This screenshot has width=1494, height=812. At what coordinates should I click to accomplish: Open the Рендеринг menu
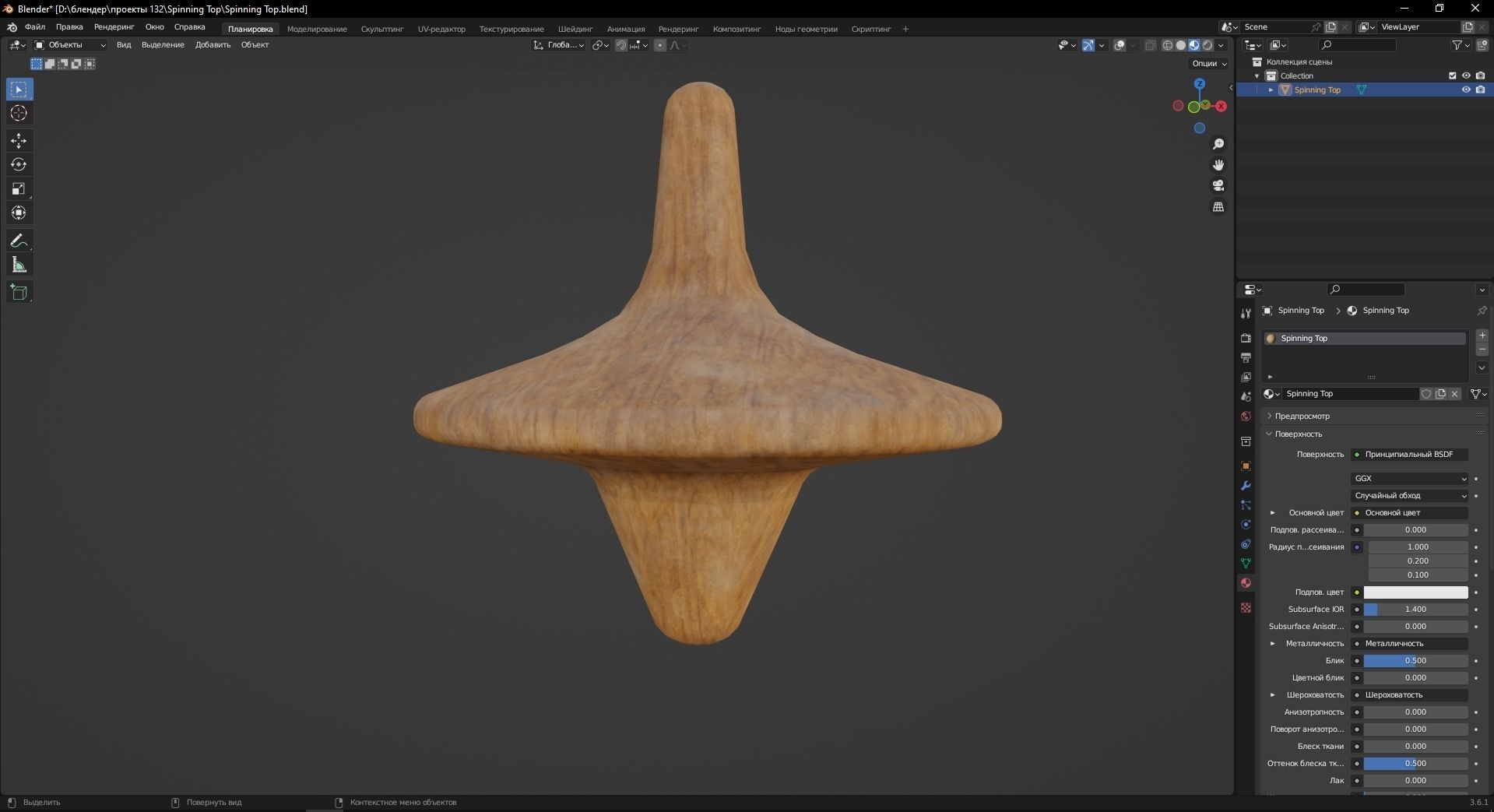pos(113,28)
